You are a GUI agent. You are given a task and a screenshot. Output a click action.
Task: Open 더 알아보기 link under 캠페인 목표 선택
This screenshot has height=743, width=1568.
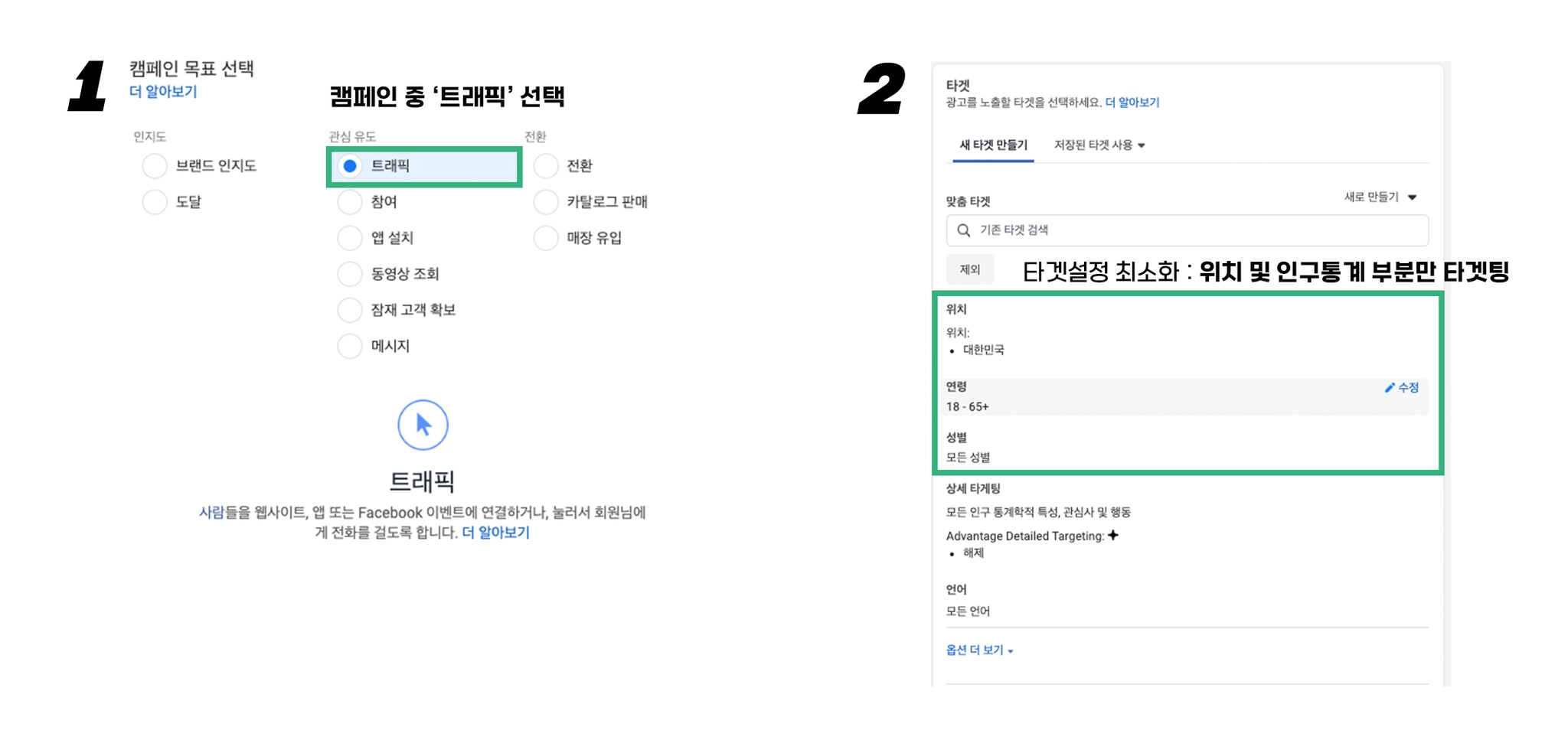point(163,92)
